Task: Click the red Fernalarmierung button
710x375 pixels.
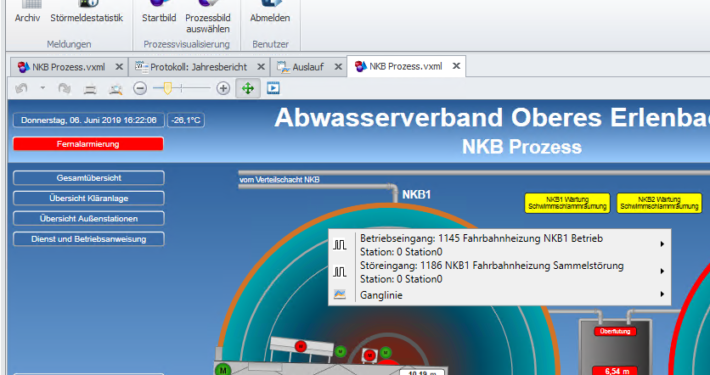Action: 88,144
